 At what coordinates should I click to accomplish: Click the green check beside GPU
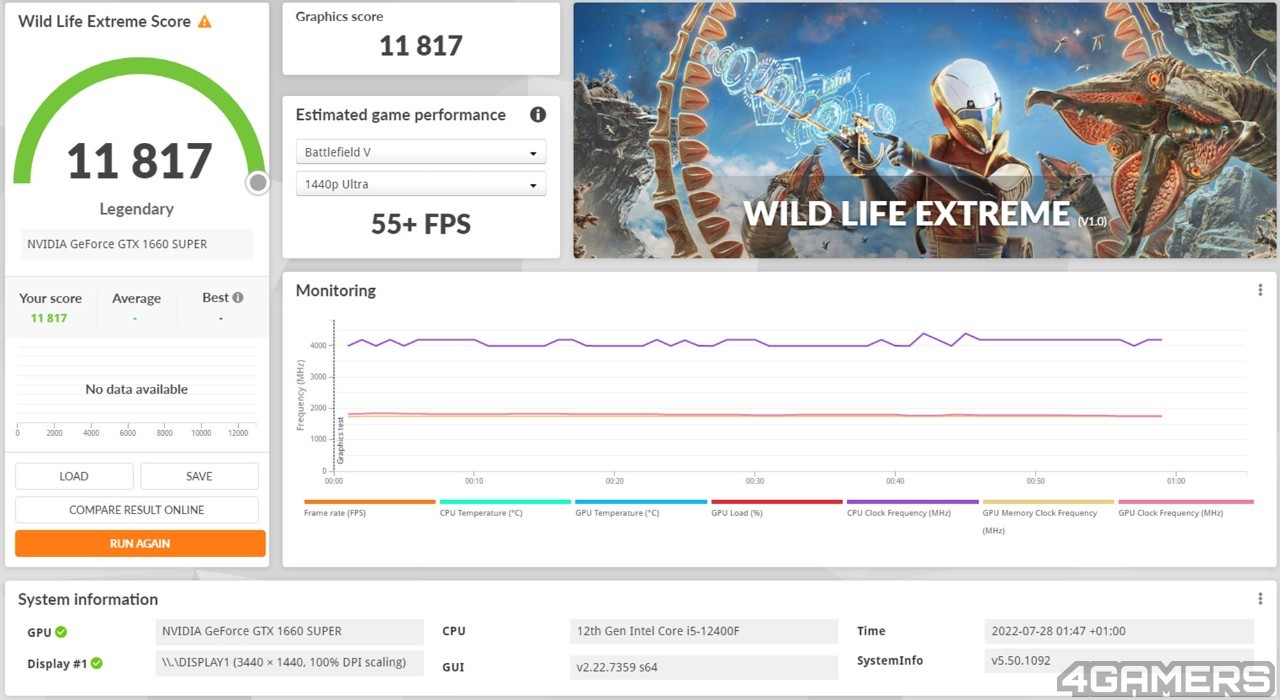tap(61, 632)
